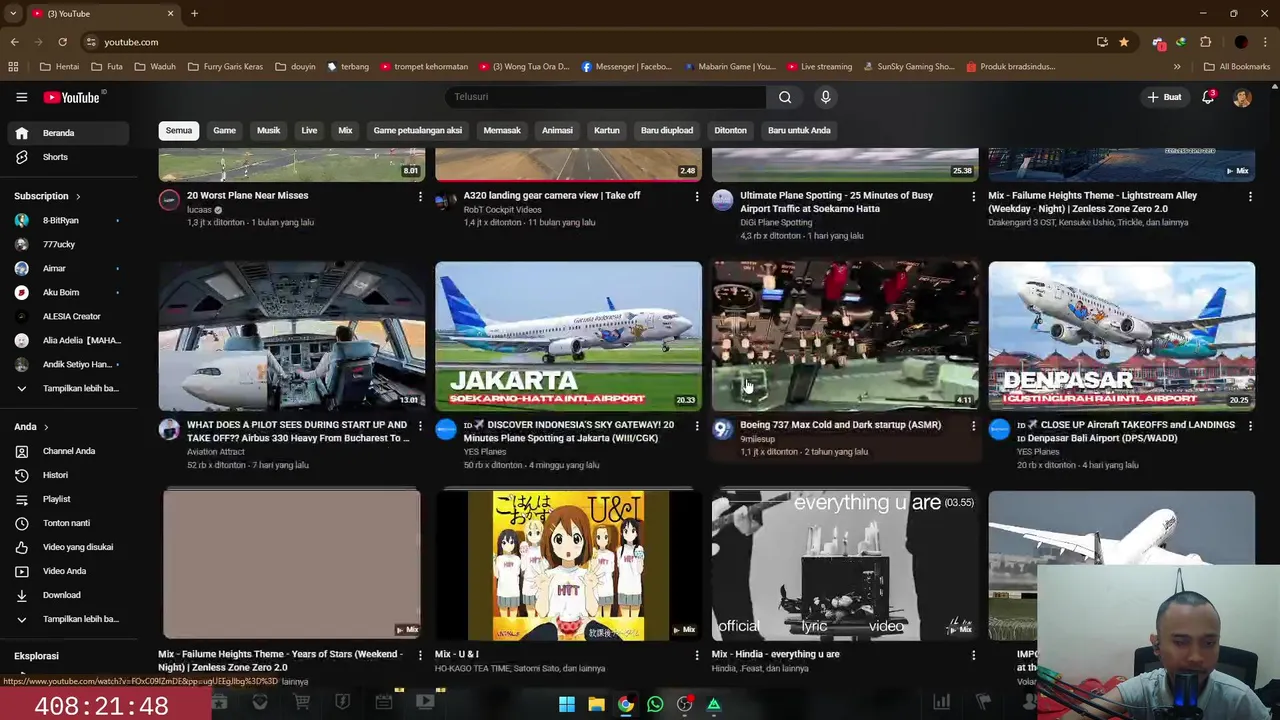Open options for 20 Worst Plane Near Misses
The height and width of the screenshot is (720, 1280).
[420, 197]
